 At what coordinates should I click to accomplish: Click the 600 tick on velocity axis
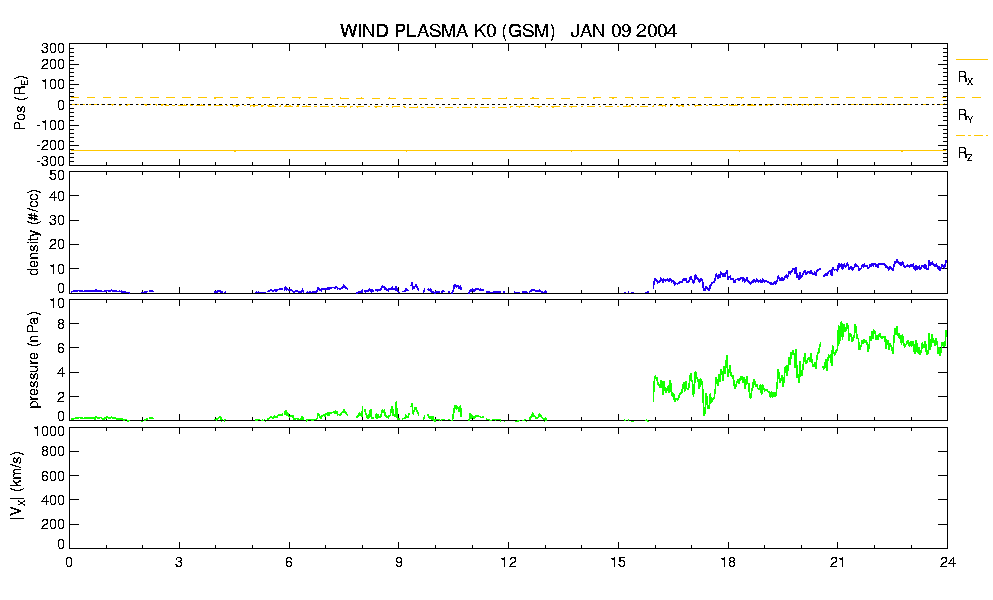coord(53,476)
